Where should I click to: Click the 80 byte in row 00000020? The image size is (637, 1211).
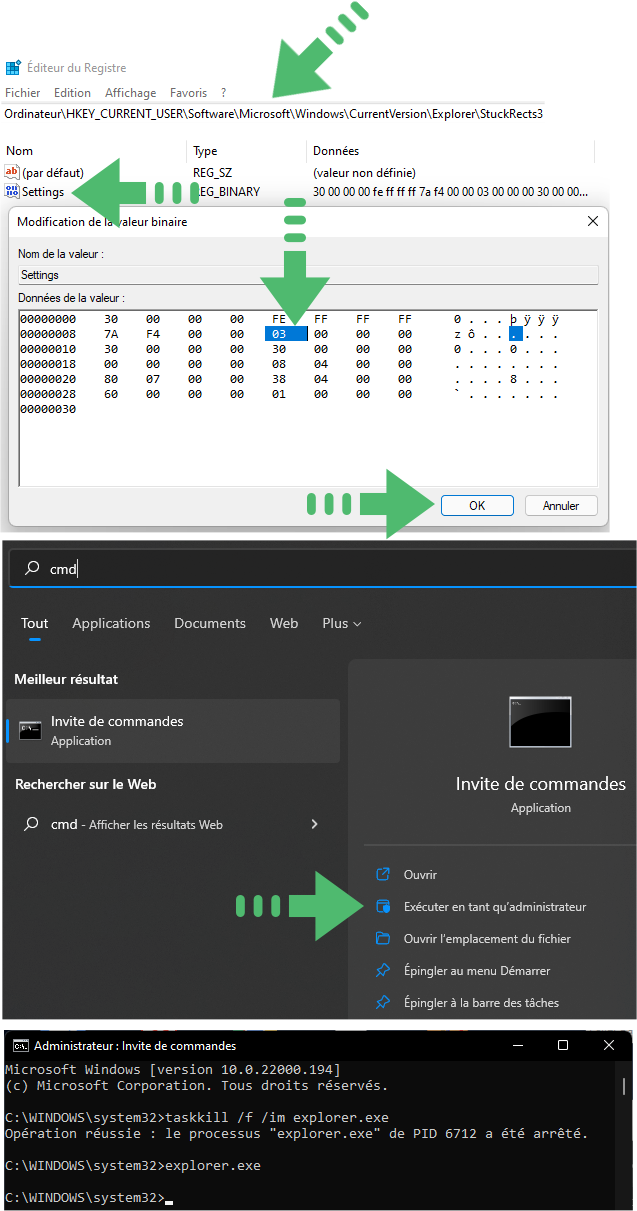click(x=111, y=379)
